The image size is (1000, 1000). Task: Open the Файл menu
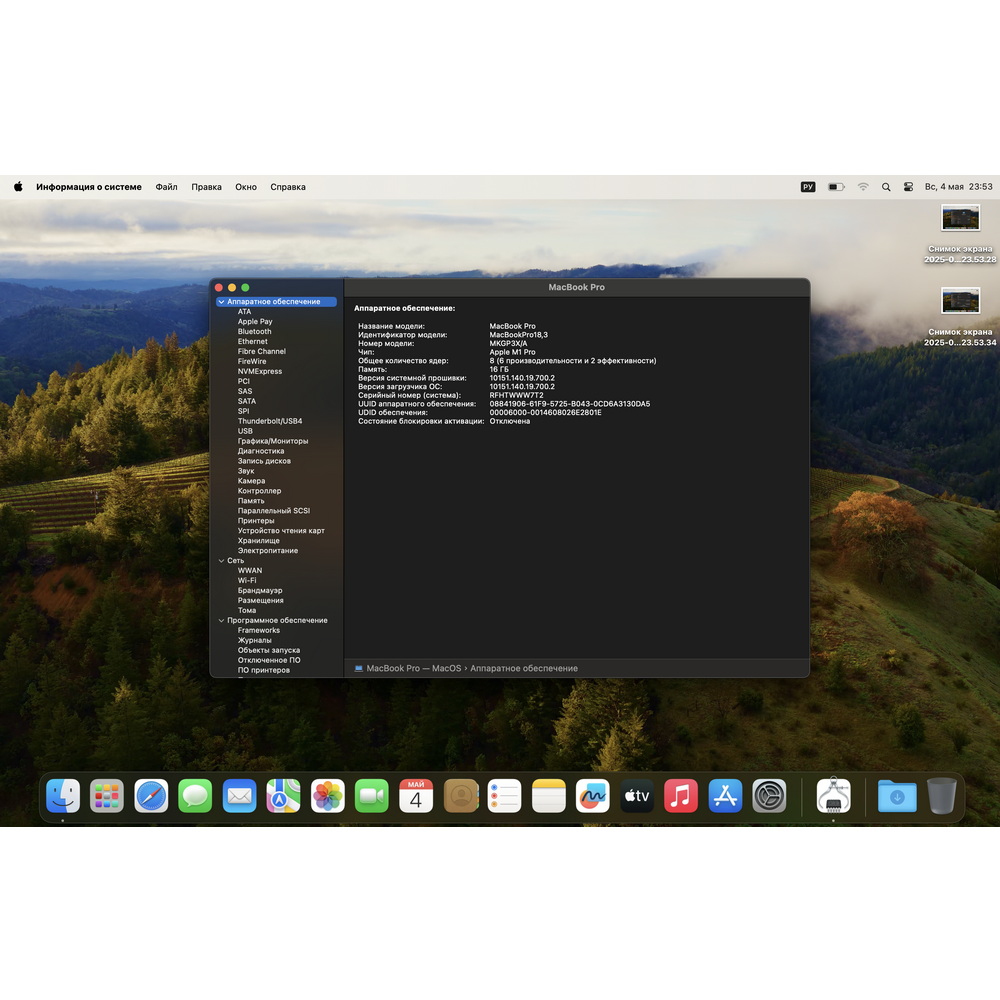(166, 187)
